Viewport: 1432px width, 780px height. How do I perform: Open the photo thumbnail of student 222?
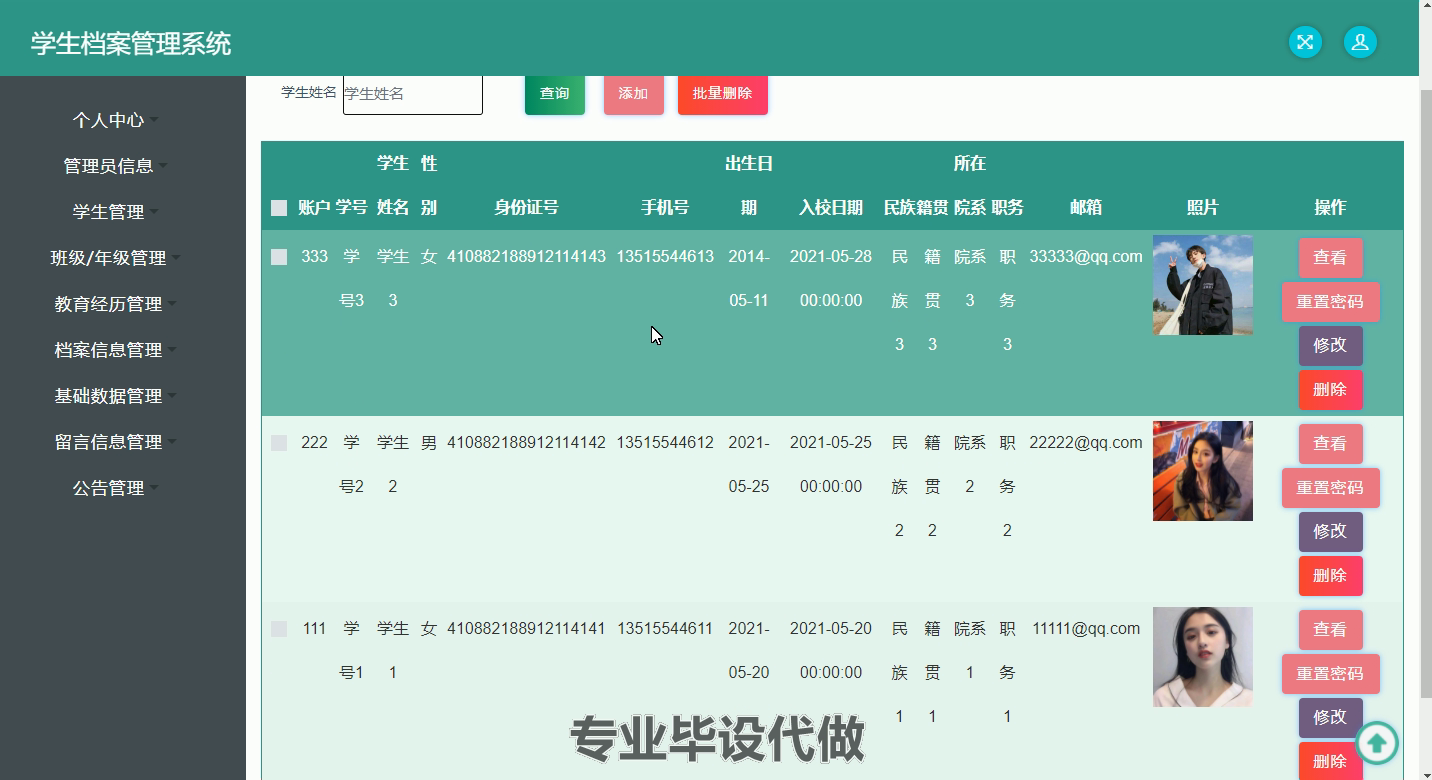point(1203,471)
